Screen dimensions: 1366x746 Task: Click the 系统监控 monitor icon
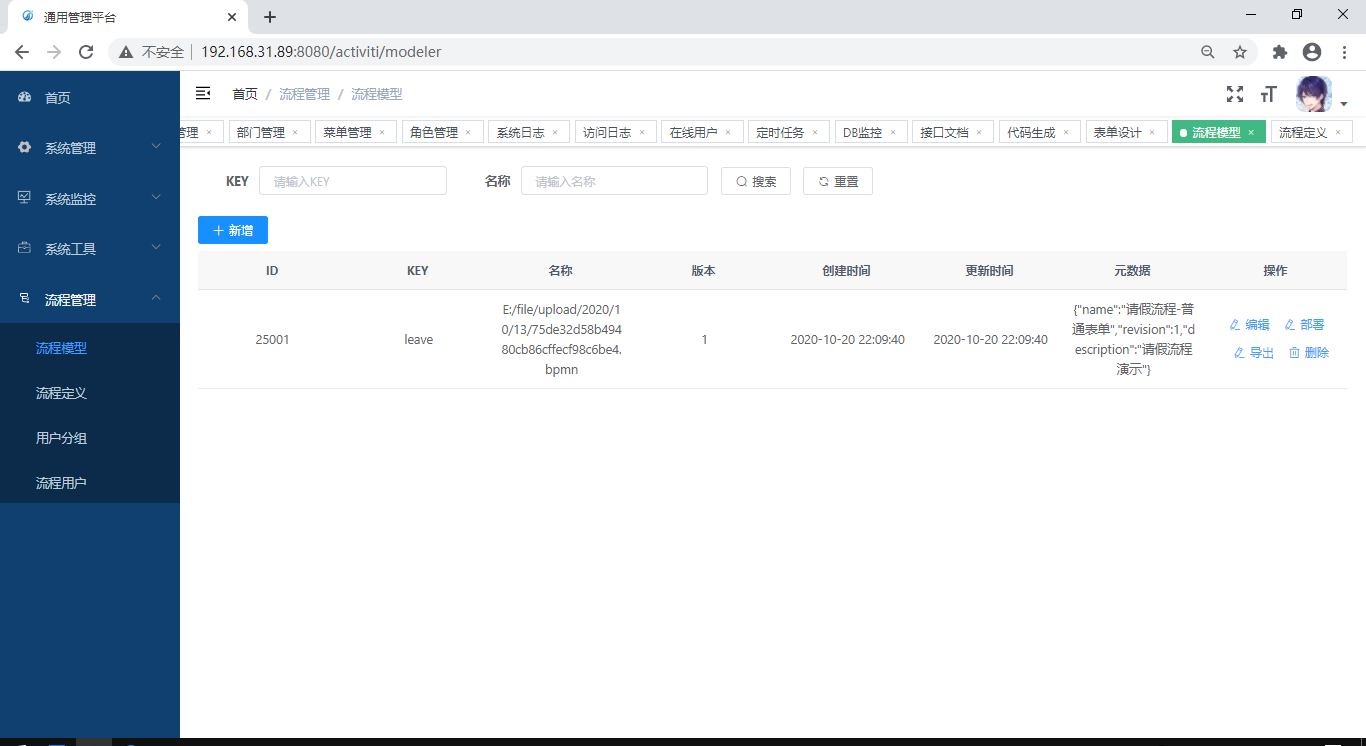click(x=23, y=197)
